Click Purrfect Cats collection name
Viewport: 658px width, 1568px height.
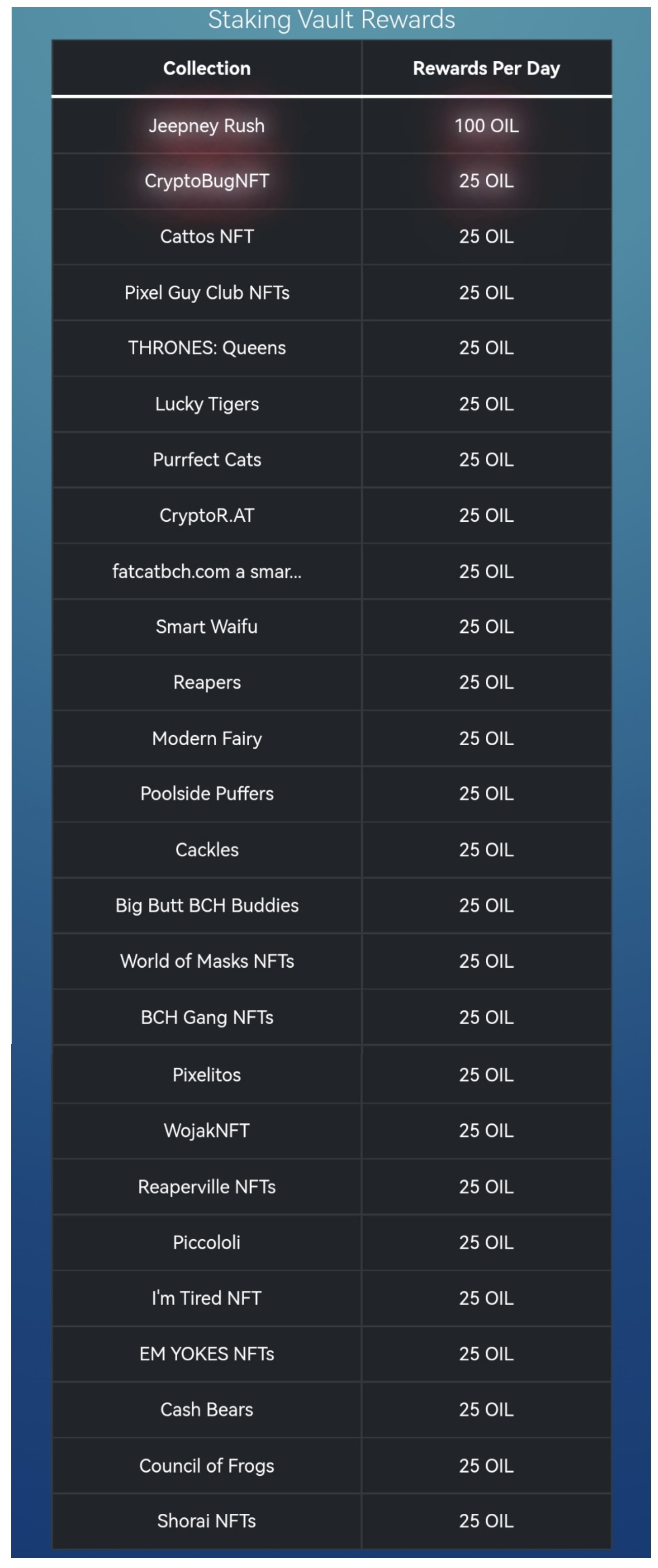click(x=206, y=460)
